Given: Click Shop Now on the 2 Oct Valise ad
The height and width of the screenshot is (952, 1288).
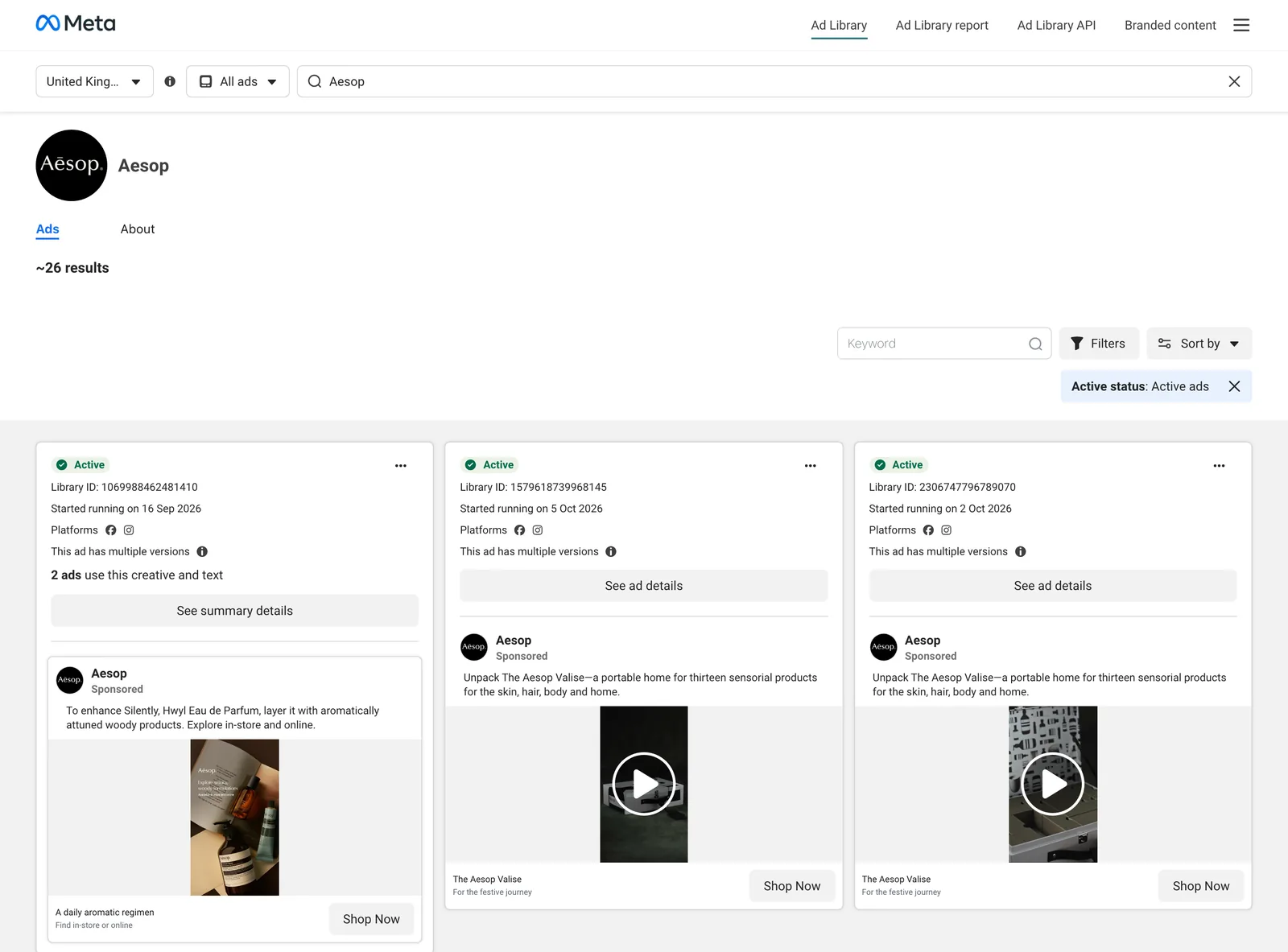Looking at the screenshot, I should (1200, 886).
